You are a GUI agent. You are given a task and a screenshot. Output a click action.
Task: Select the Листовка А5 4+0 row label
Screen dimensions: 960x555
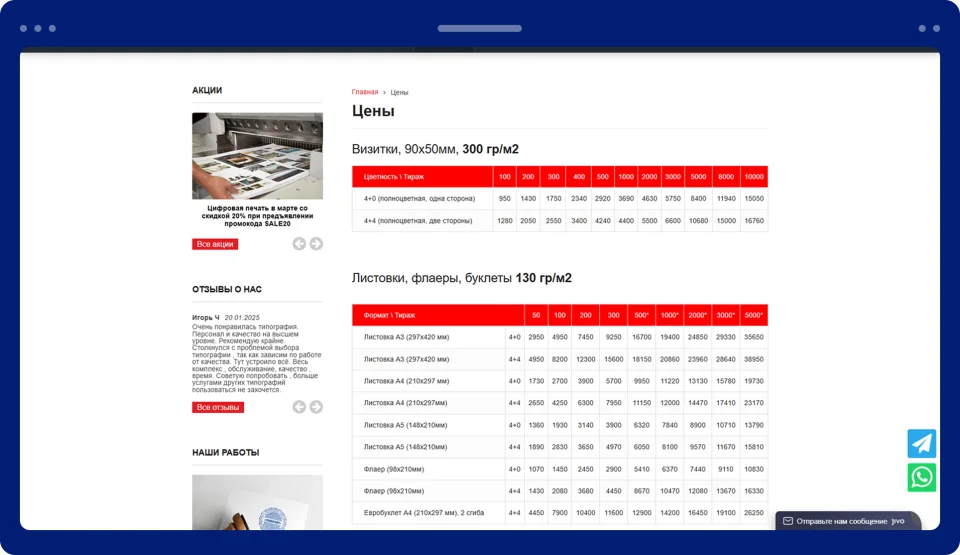point(429,425)
